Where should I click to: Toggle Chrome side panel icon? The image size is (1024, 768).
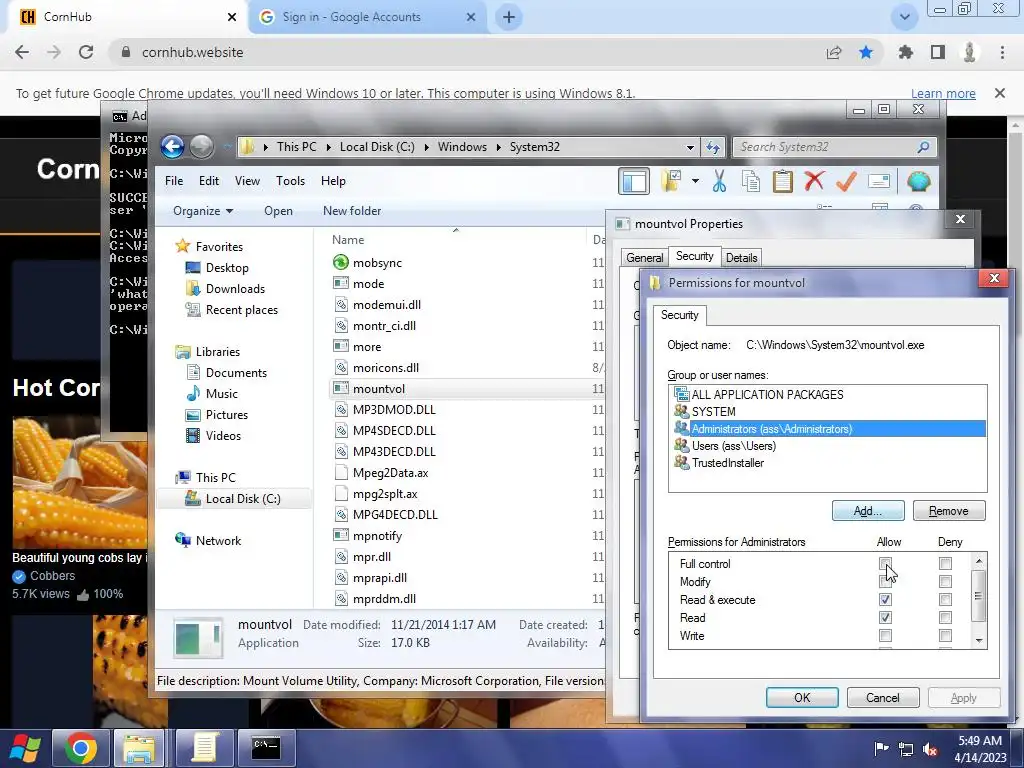(938, 52)
